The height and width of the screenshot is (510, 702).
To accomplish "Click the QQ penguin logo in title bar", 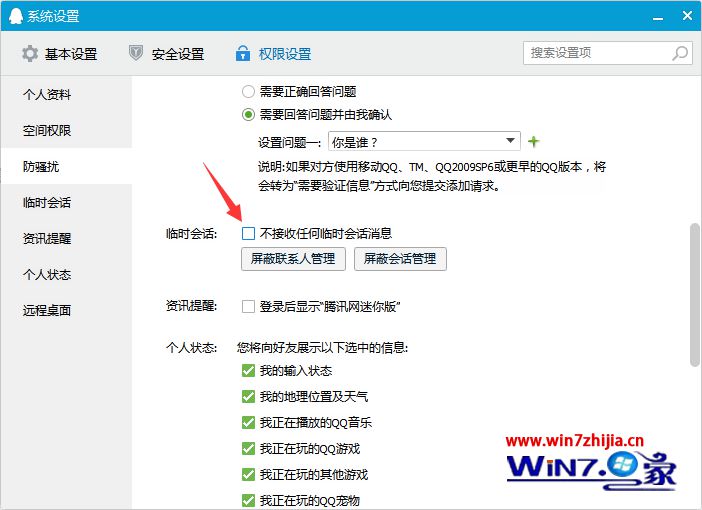I will 16,16.
